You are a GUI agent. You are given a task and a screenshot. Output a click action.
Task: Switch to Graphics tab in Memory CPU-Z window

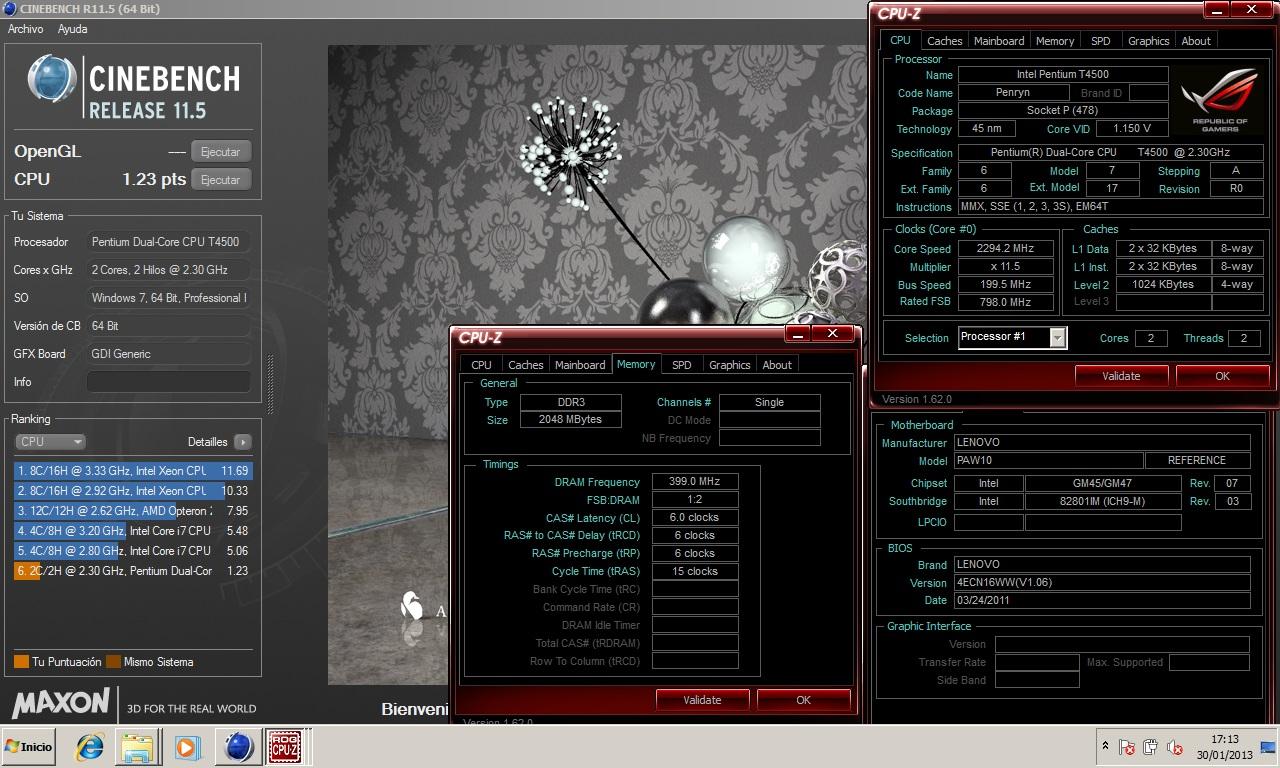point(729,365)
